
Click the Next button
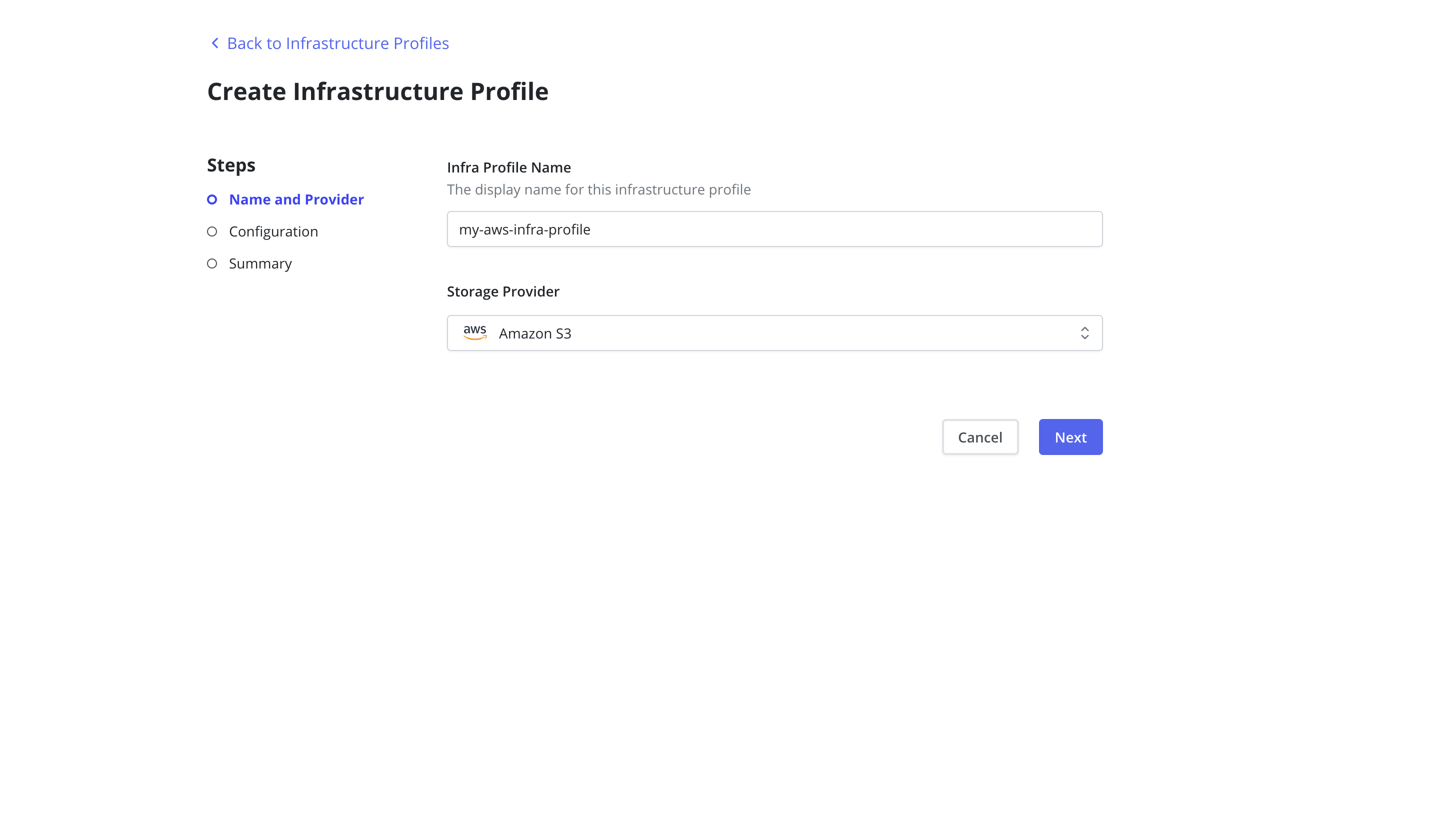[1070, 437]
